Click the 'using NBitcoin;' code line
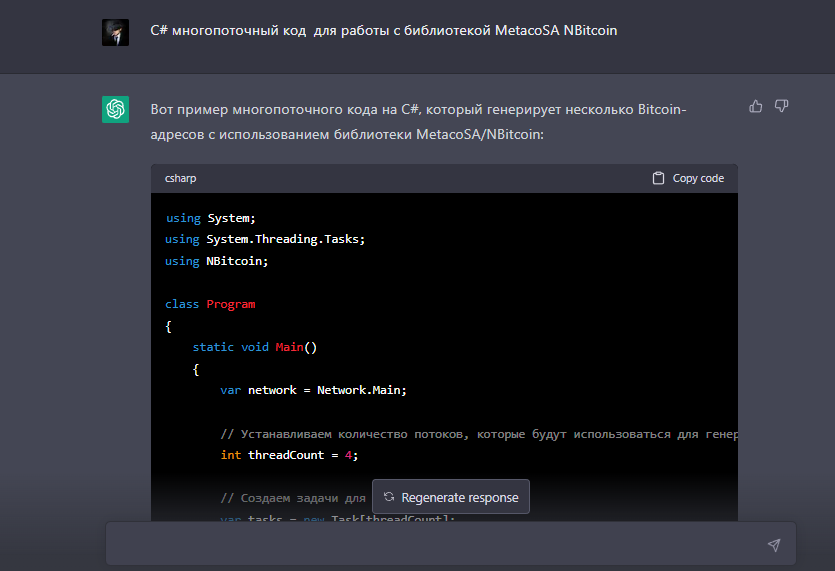This screenshot has height=571, width=835. (x=217, y=260)
